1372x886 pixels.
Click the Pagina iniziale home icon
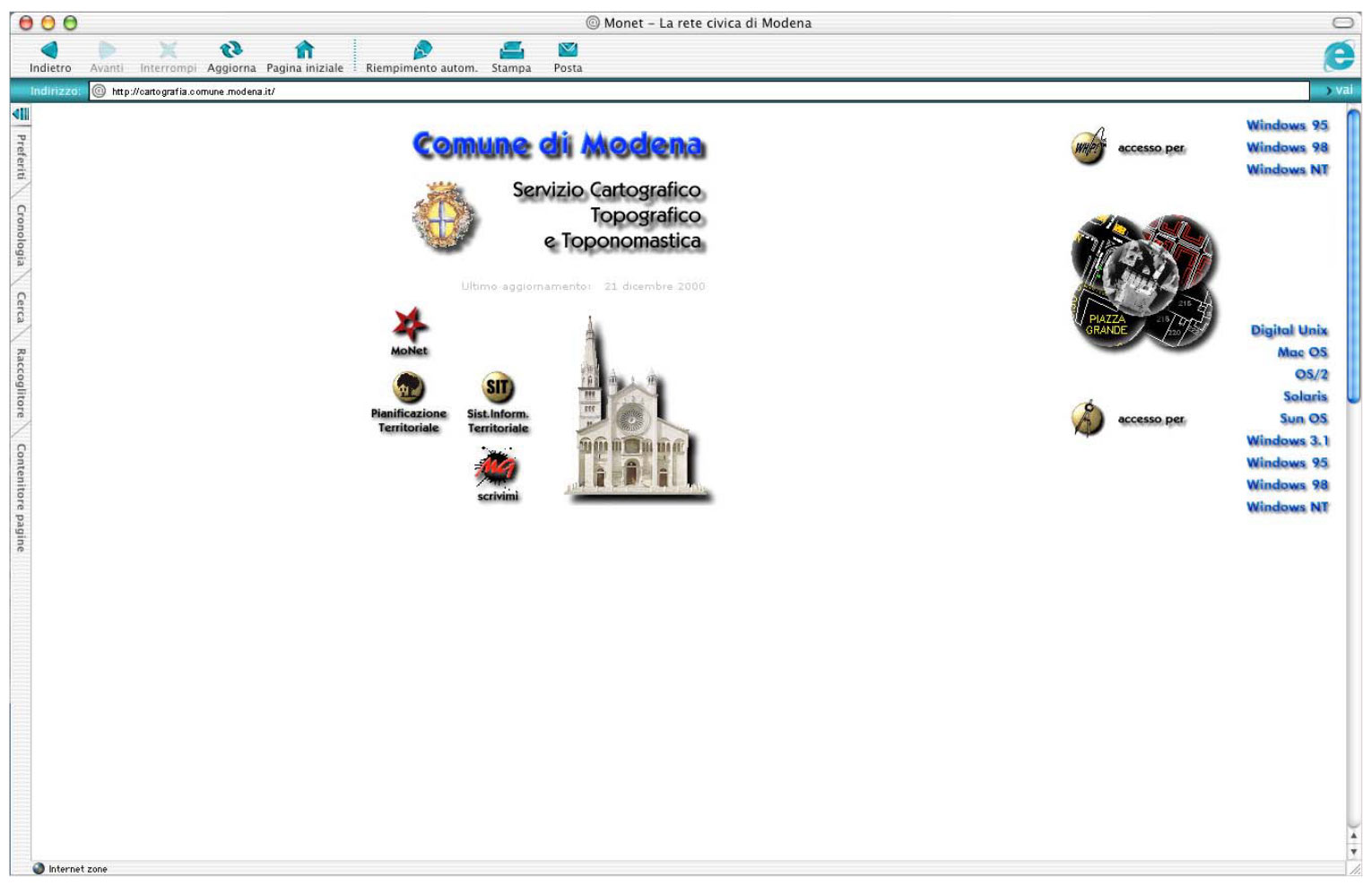303,52
